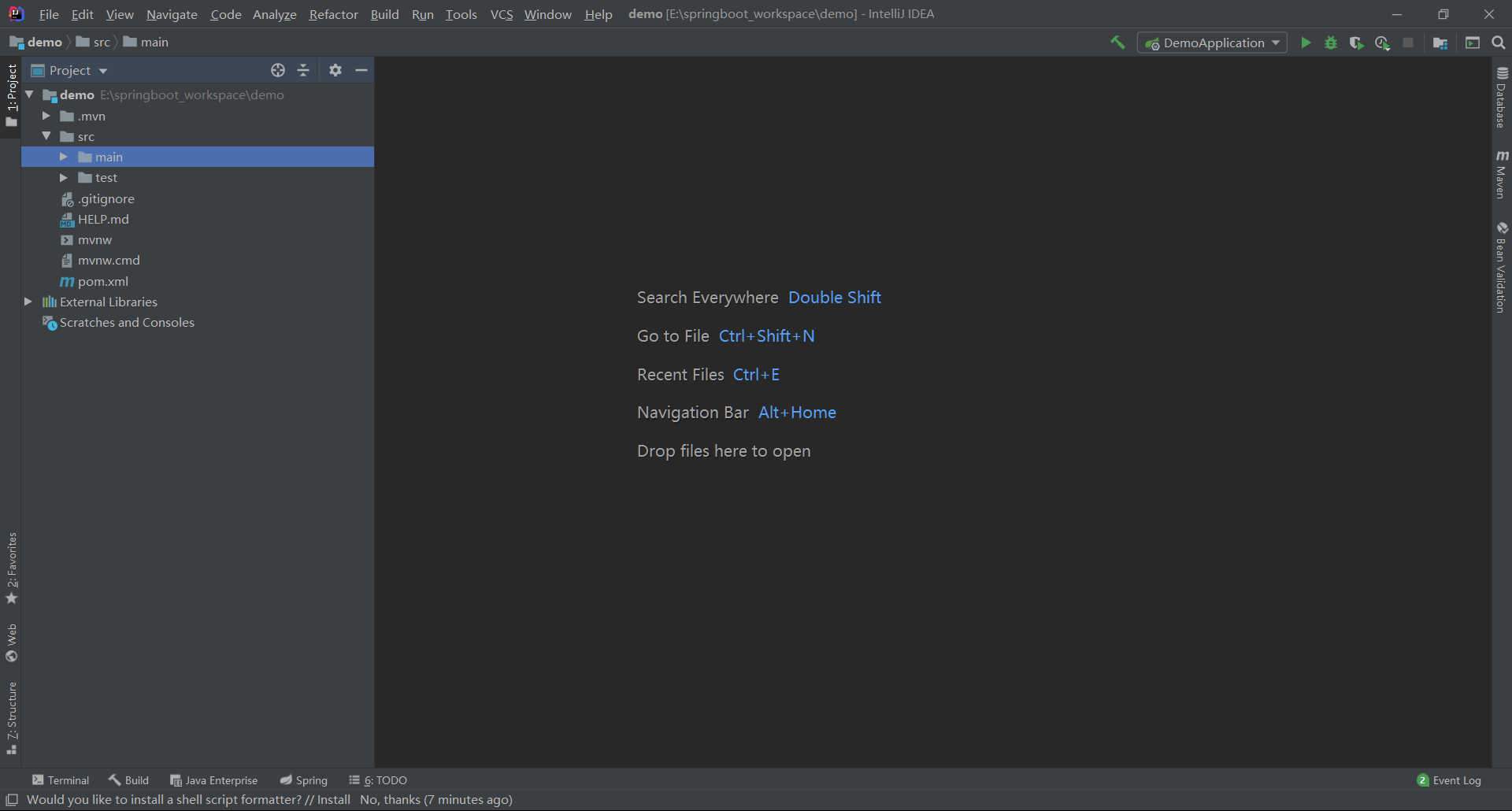
Task: Select the test folder row
Action: (197, 178)
